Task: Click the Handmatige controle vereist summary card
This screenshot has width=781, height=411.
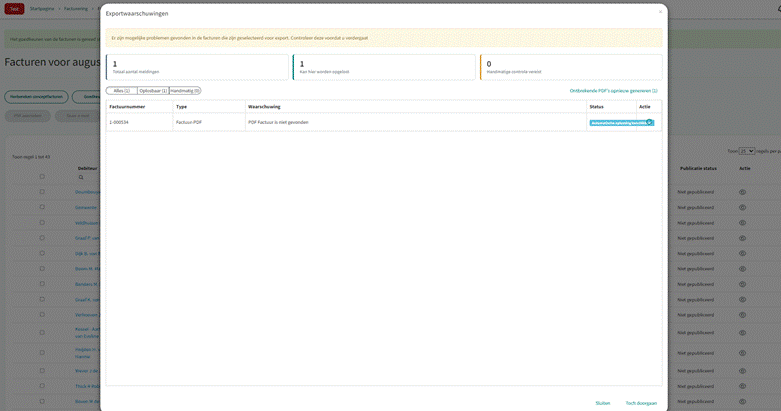Action: tap(571, 67)
